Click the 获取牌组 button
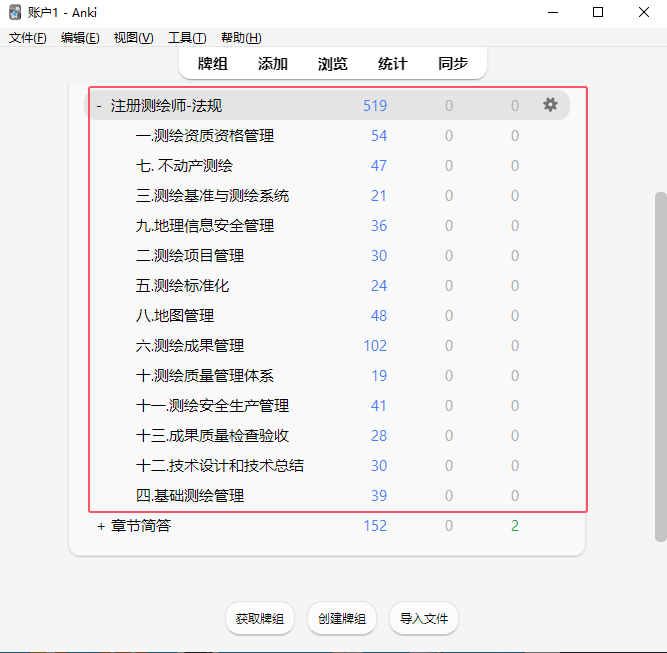This screenshot has height=653, width=667. (259, 619)
